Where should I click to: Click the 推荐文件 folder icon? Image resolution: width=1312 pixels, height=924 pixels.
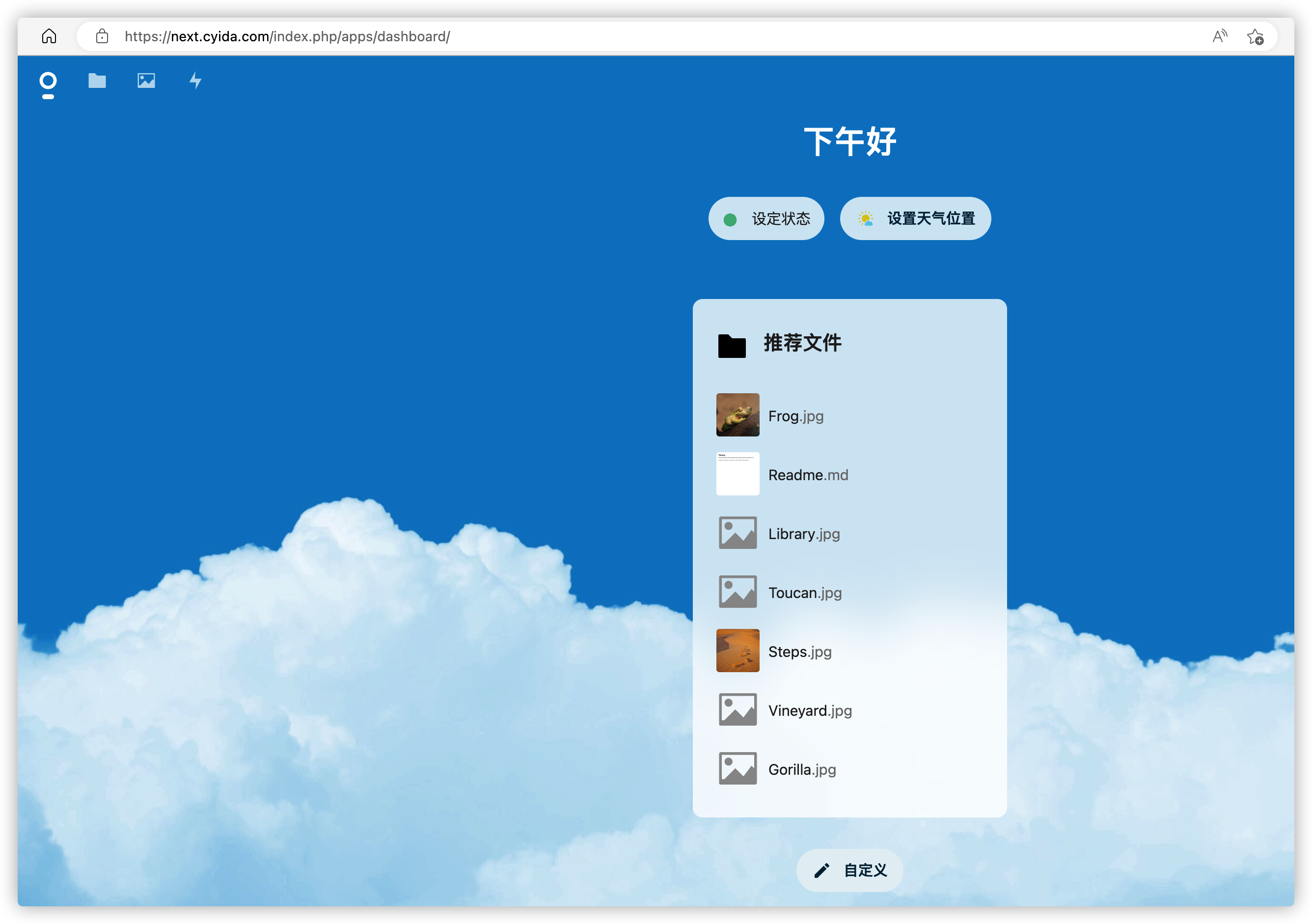(x=732, y=346)
